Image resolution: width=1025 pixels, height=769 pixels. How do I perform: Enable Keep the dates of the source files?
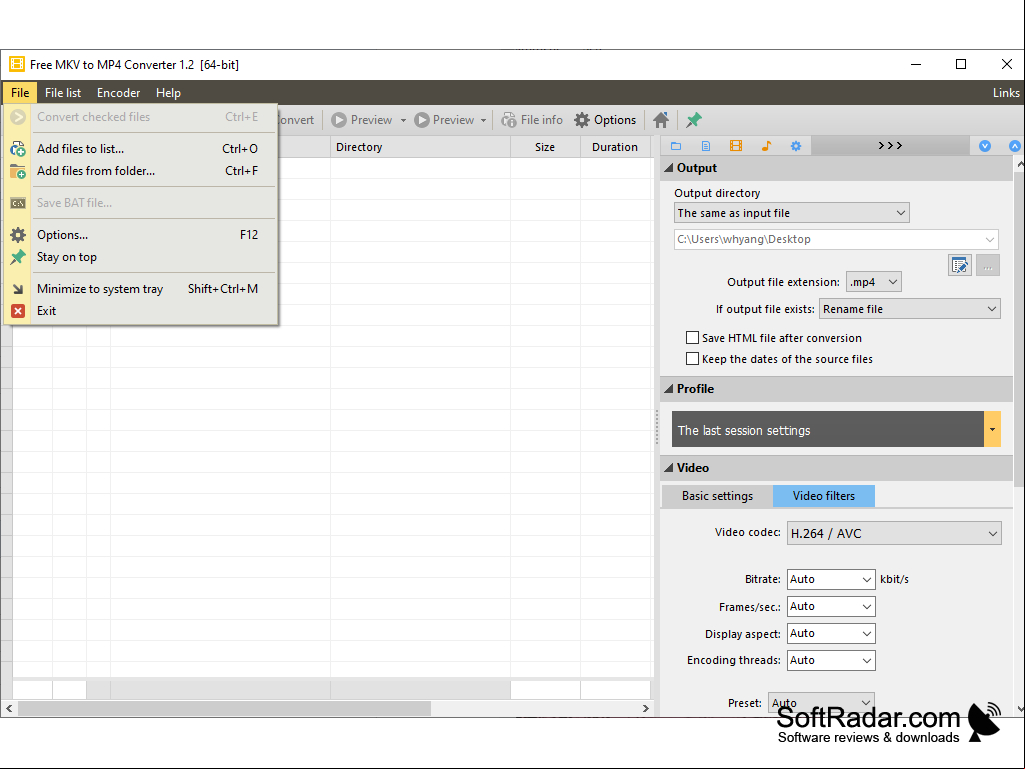[692, 358]
